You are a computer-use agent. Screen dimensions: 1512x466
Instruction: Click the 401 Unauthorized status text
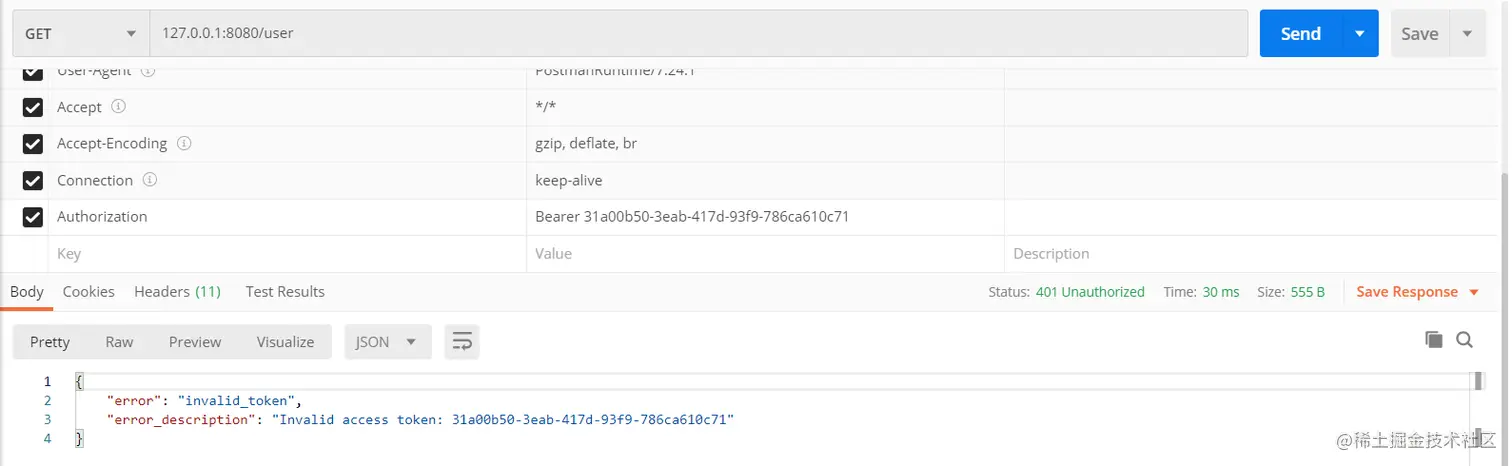click(x=1089, y=292)
